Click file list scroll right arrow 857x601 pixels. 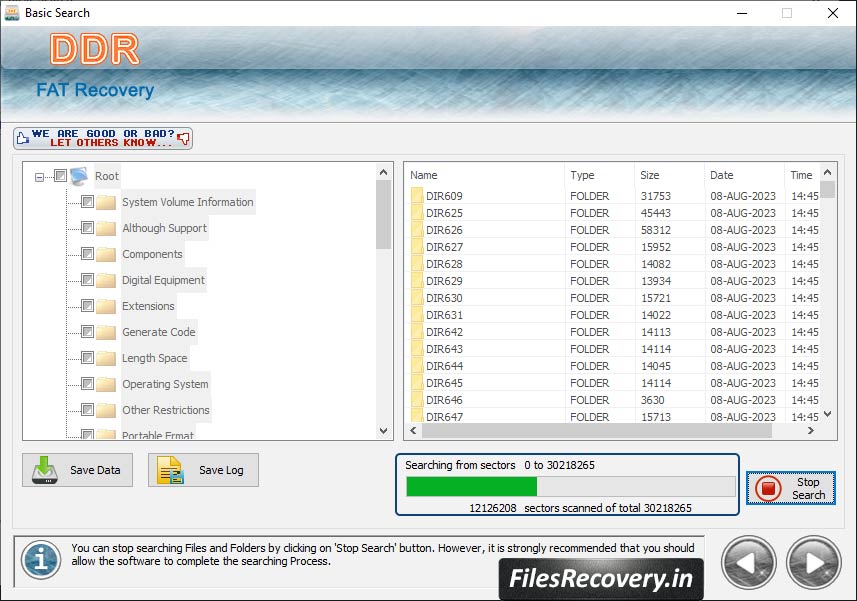click(811, 431)
